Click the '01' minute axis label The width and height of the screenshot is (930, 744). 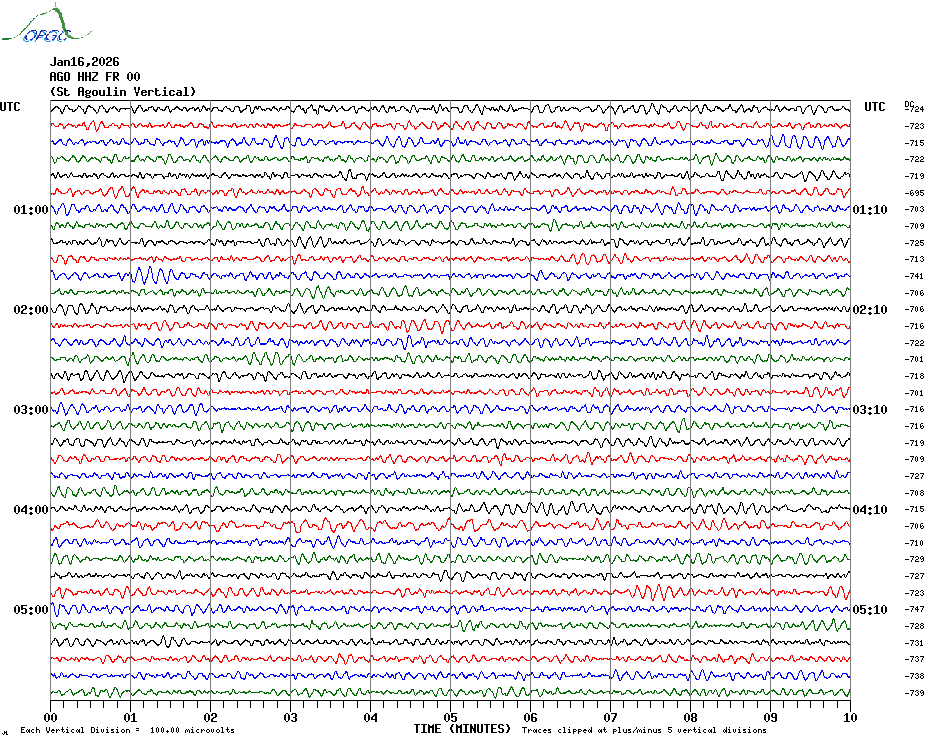tap(130, 718)
